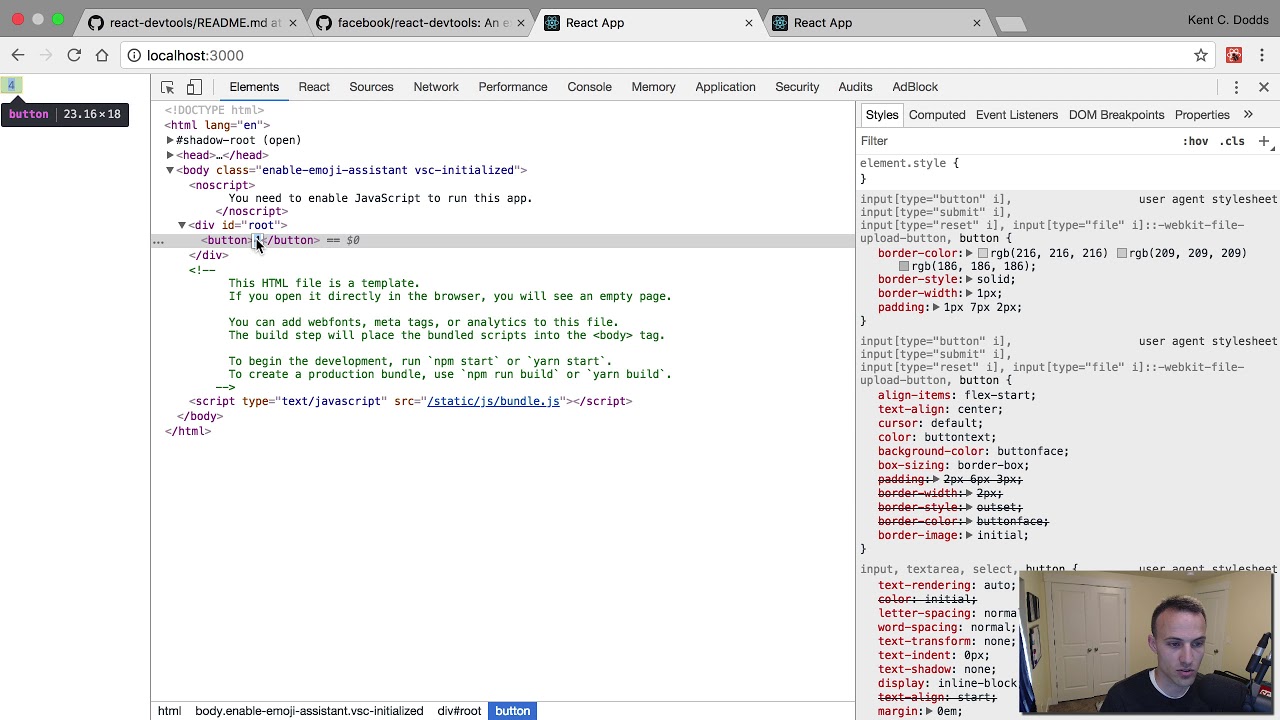Expand border-color shorthand with rgb values
The height and width of the screenshot is (720, 1280).
pyautogui.click(x=969, y=253)
